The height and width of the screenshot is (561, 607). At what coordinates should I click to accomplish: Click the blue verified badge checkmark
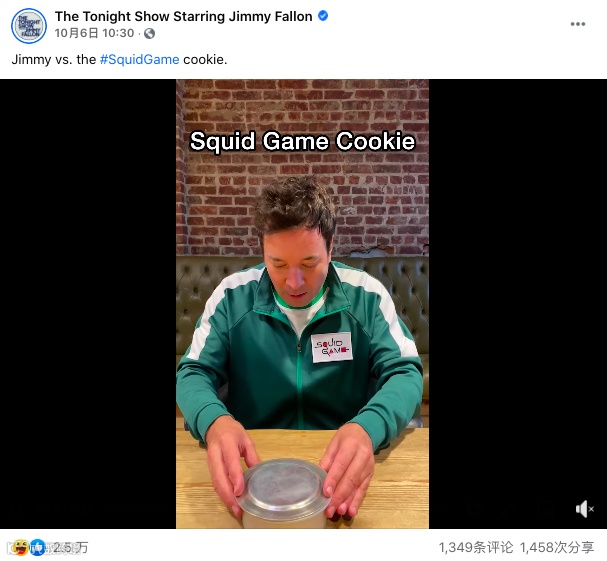[x=323, y=16]
